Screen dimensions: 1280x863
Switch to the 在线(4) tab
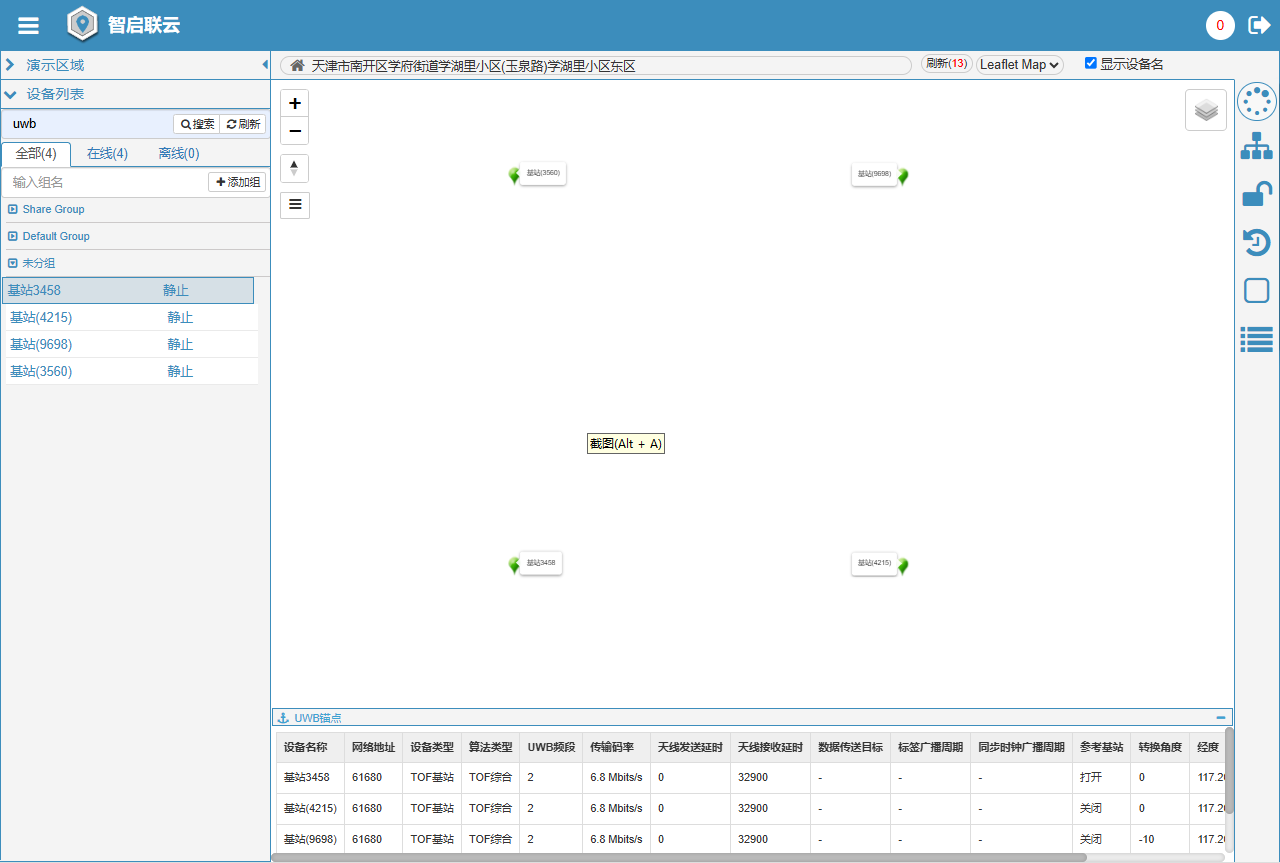coord(107,154)
